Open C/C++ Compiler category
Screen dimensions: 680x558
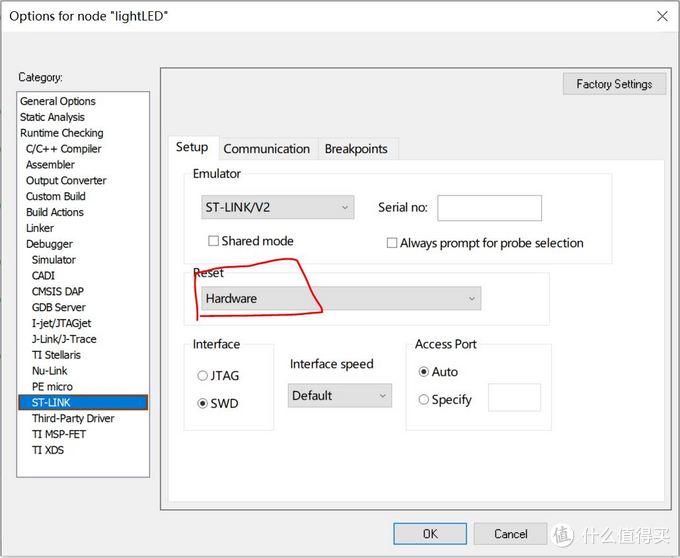coord(63,149)
